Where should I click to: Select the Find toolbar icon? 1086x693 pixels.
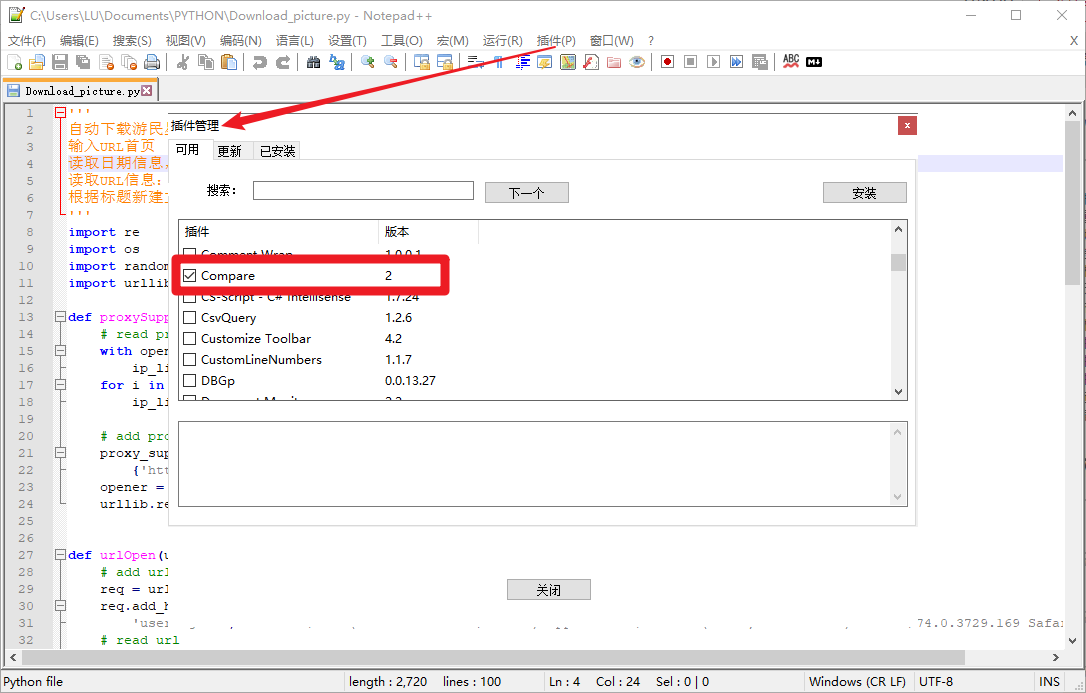click(314, 62)
